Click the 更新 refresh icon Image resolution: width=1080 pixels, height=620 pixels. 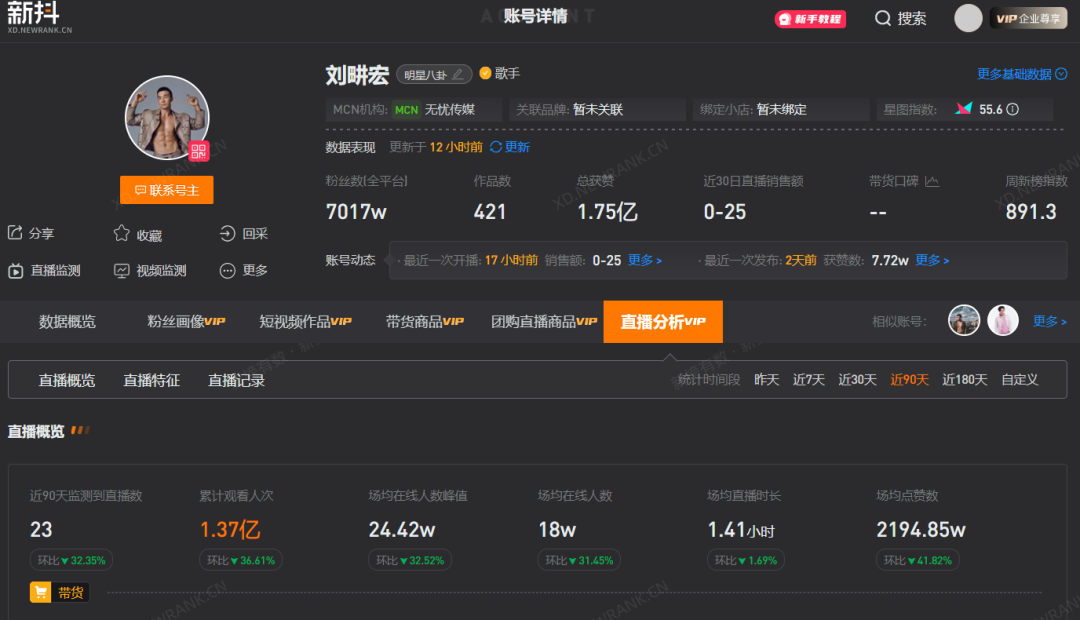pyautogui.click(x=496, y=147)
